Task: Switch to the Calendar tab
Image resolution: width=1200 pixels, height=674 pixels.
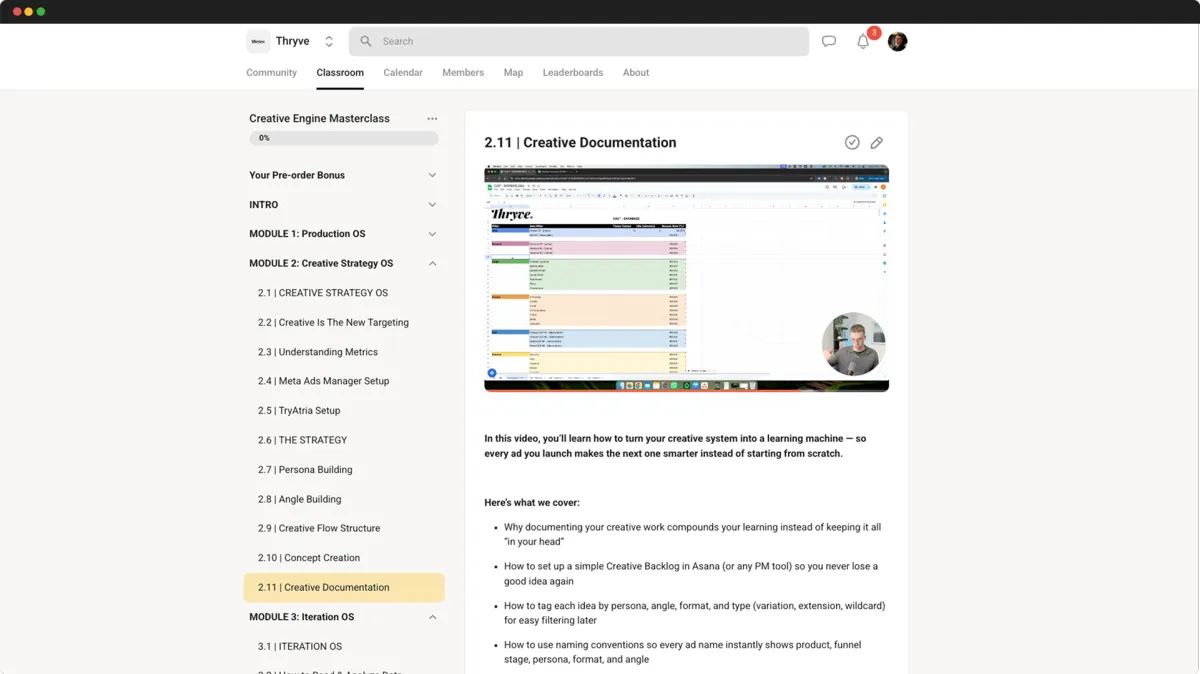Action: (x=403, y=73)
